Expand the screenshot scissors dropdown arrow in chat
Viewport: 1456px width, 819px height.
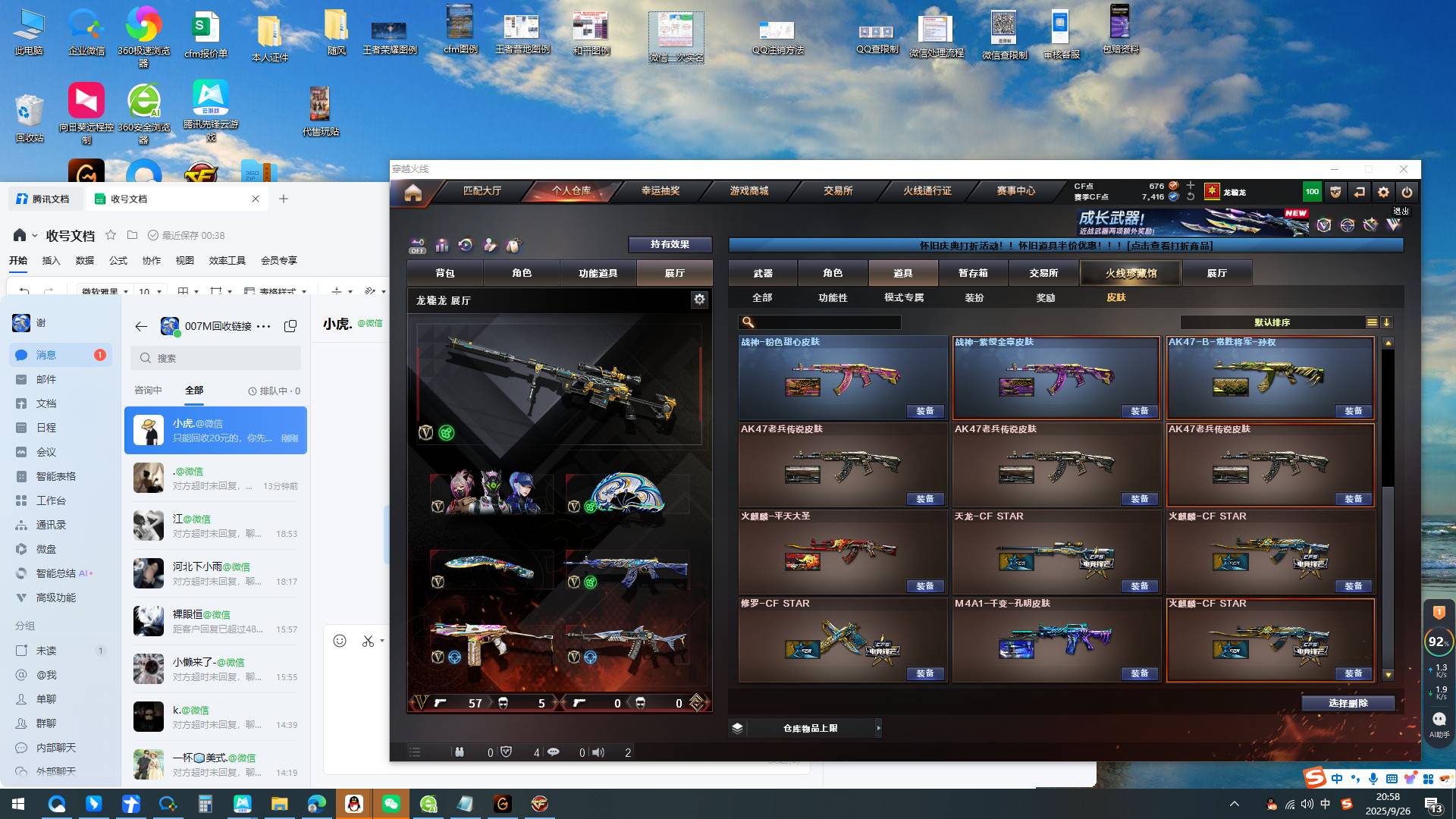click(381, 641)
